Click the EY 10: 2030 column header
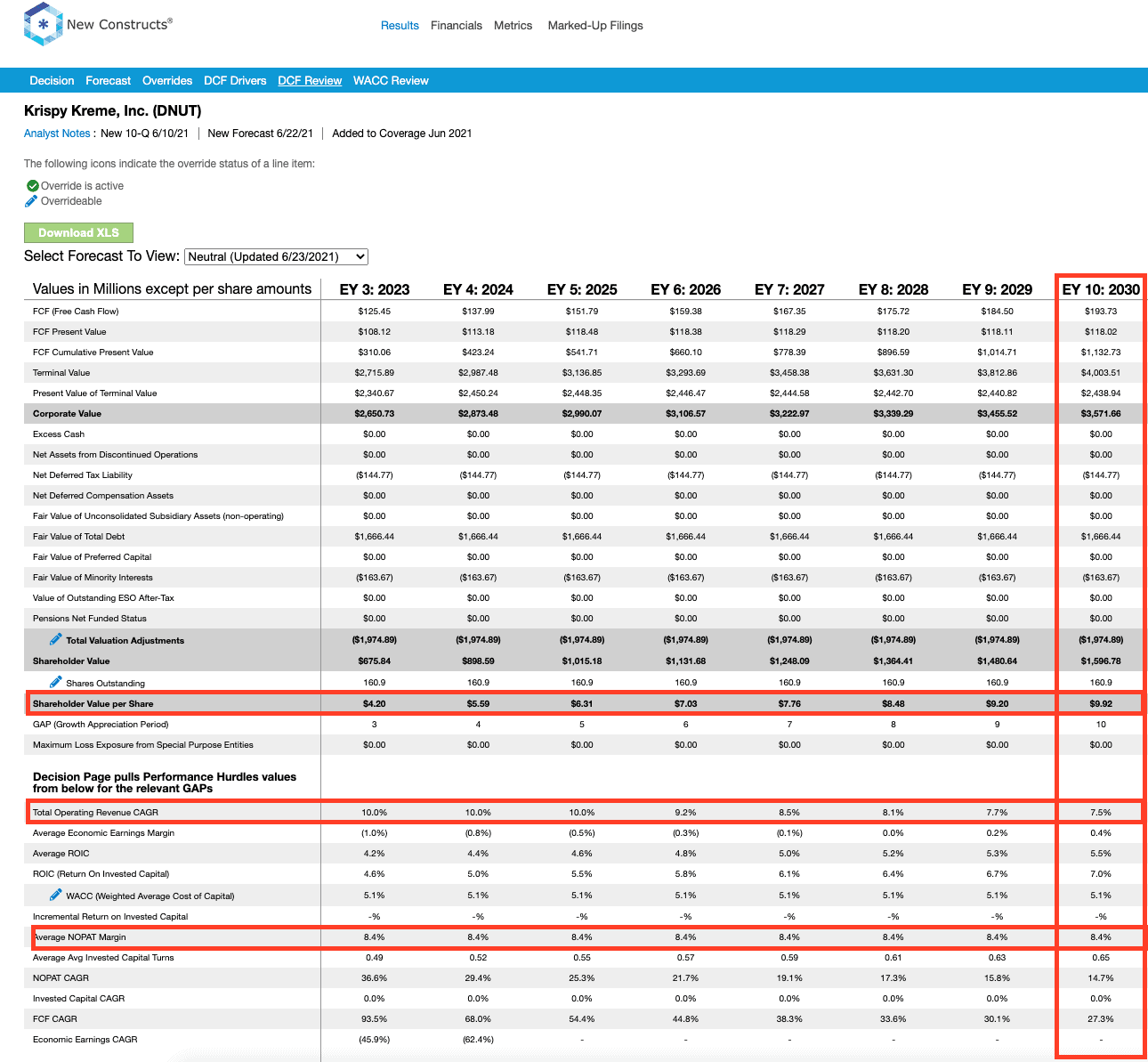The image size is (1148, 1062). click(x=1101, y=289)
